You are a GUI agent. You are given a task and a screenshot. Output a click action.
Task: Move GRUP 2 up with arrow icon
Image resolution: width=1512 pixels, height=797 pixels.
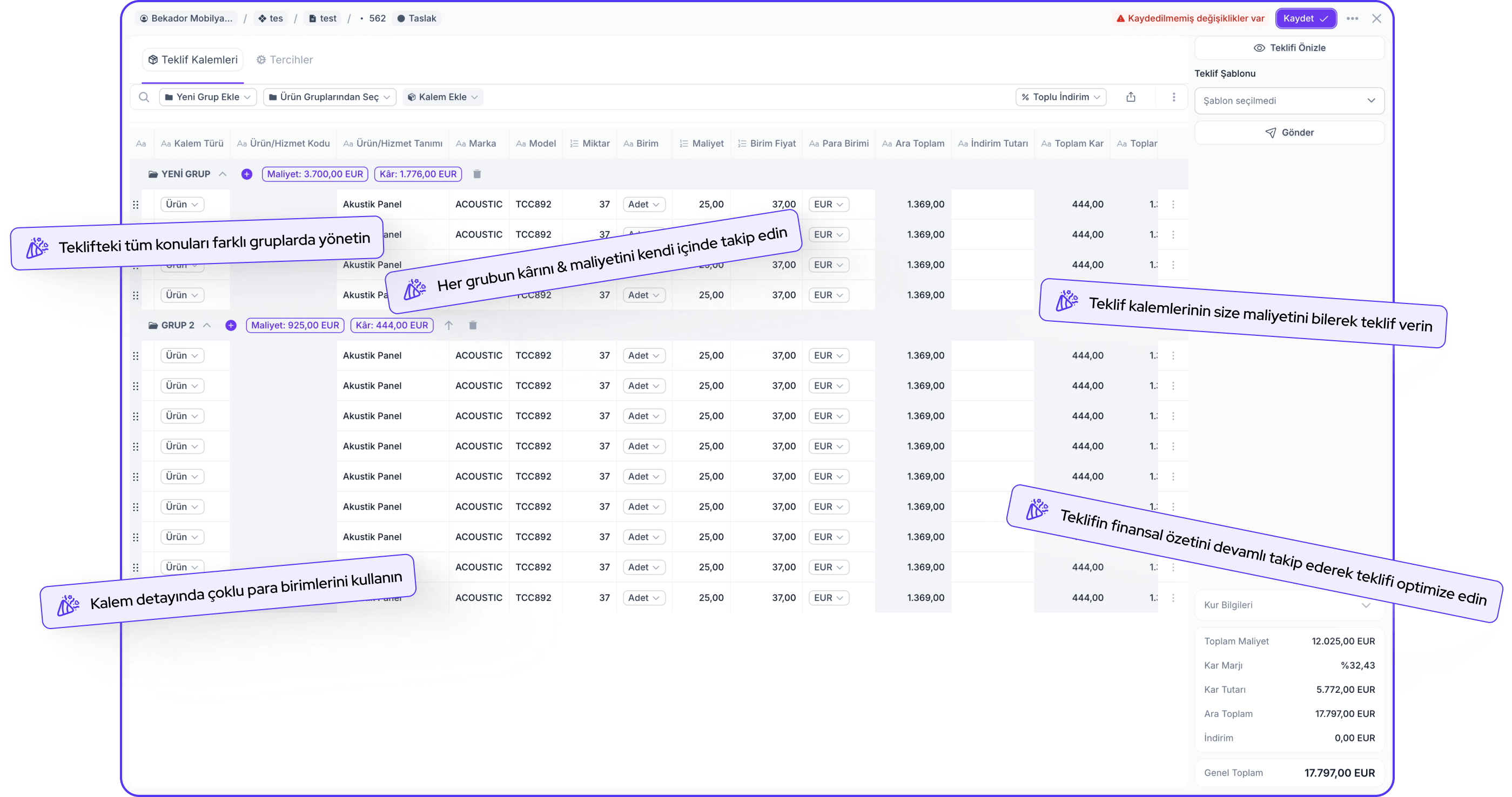coord(448,325)
